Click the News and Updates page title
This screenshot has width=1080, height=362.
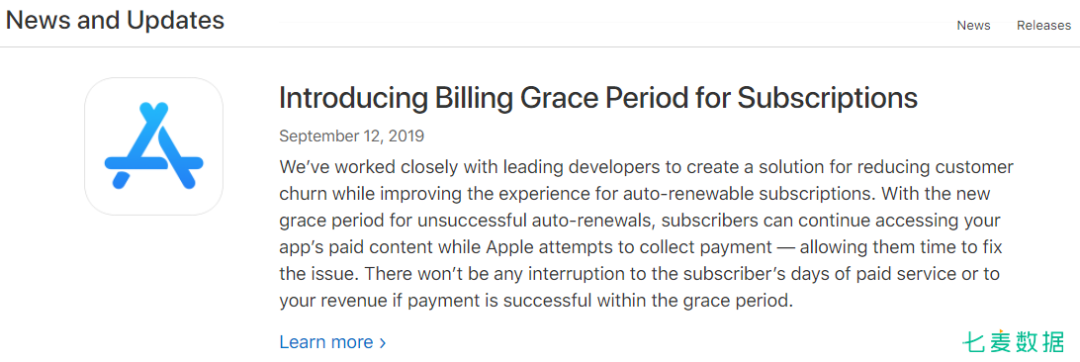pos(115,20)
